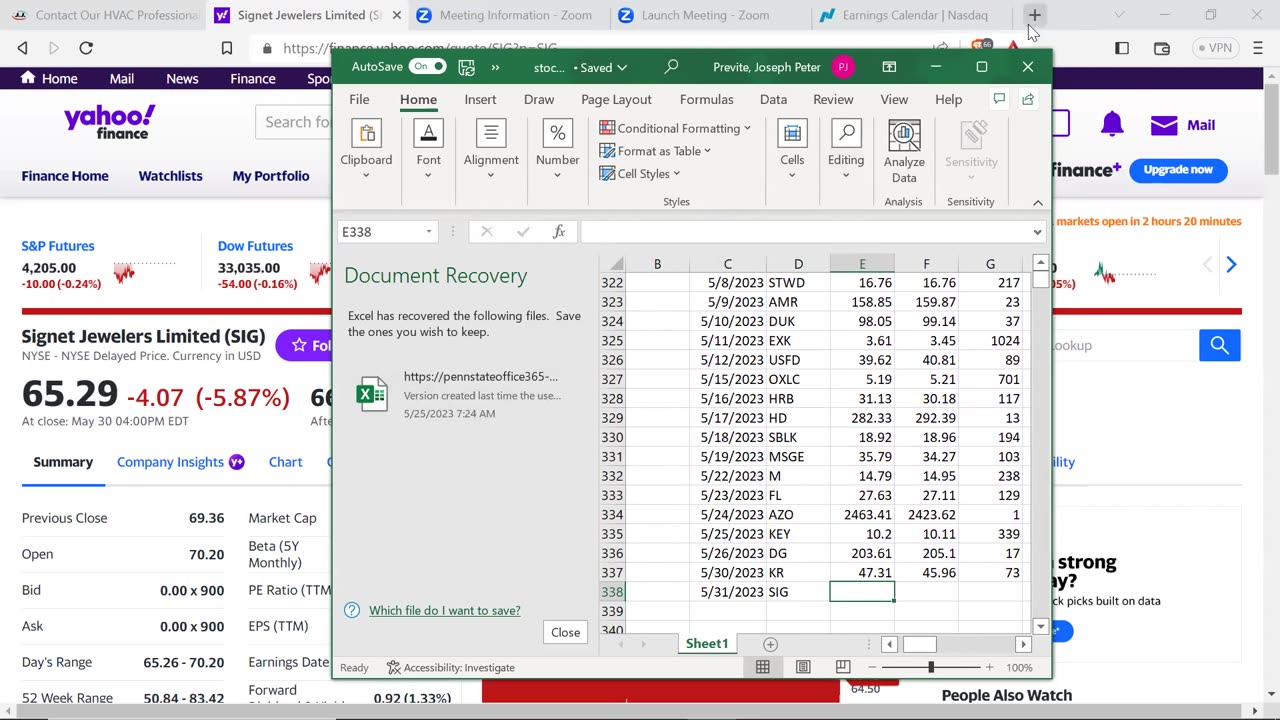
Task: Open Ribbon Display Options icon in Excel
Action: [x=889, y=67]
